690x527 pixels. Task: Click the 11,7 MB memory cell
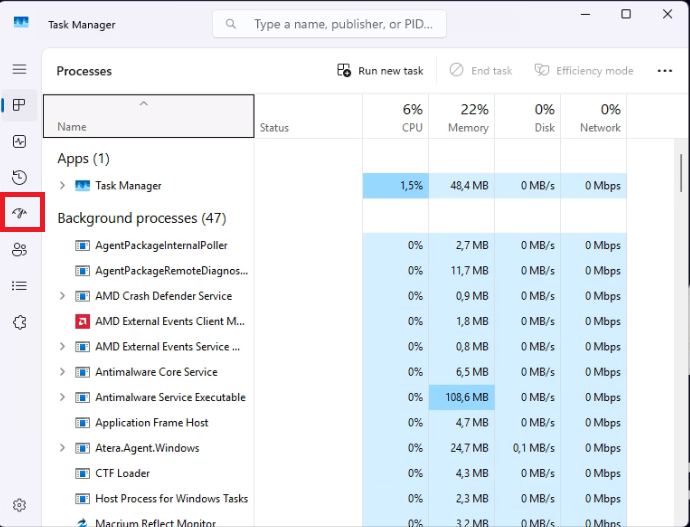coord(462,271)
